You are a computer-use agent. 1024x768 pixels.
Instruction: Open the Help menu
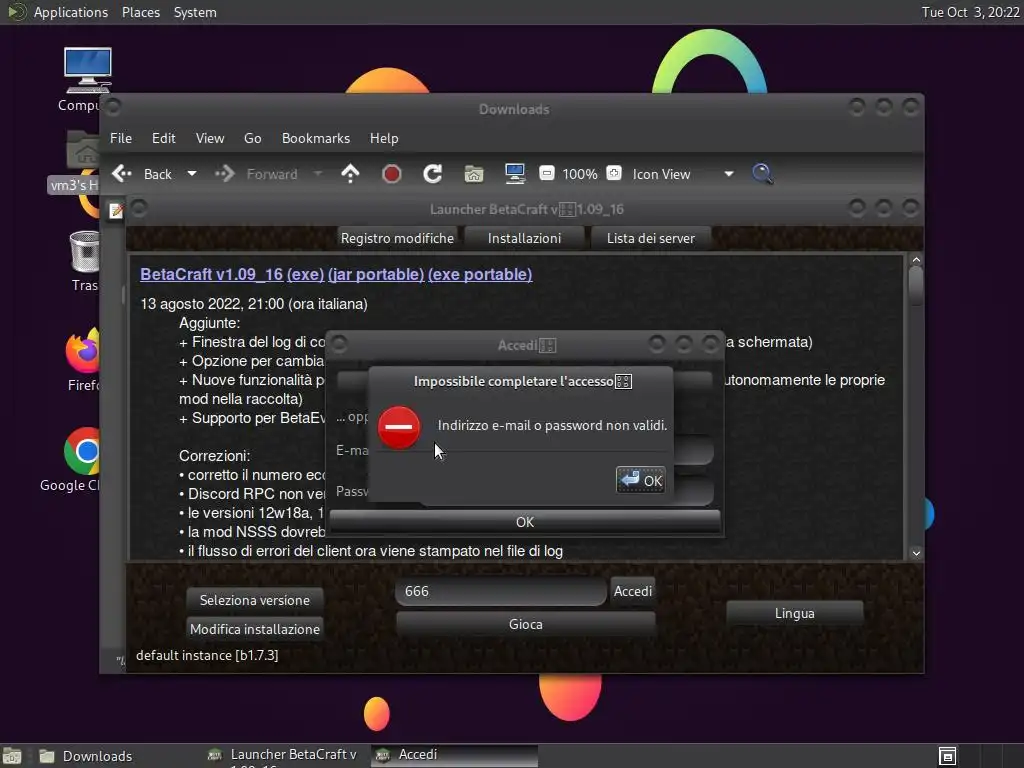coord(384,138)
